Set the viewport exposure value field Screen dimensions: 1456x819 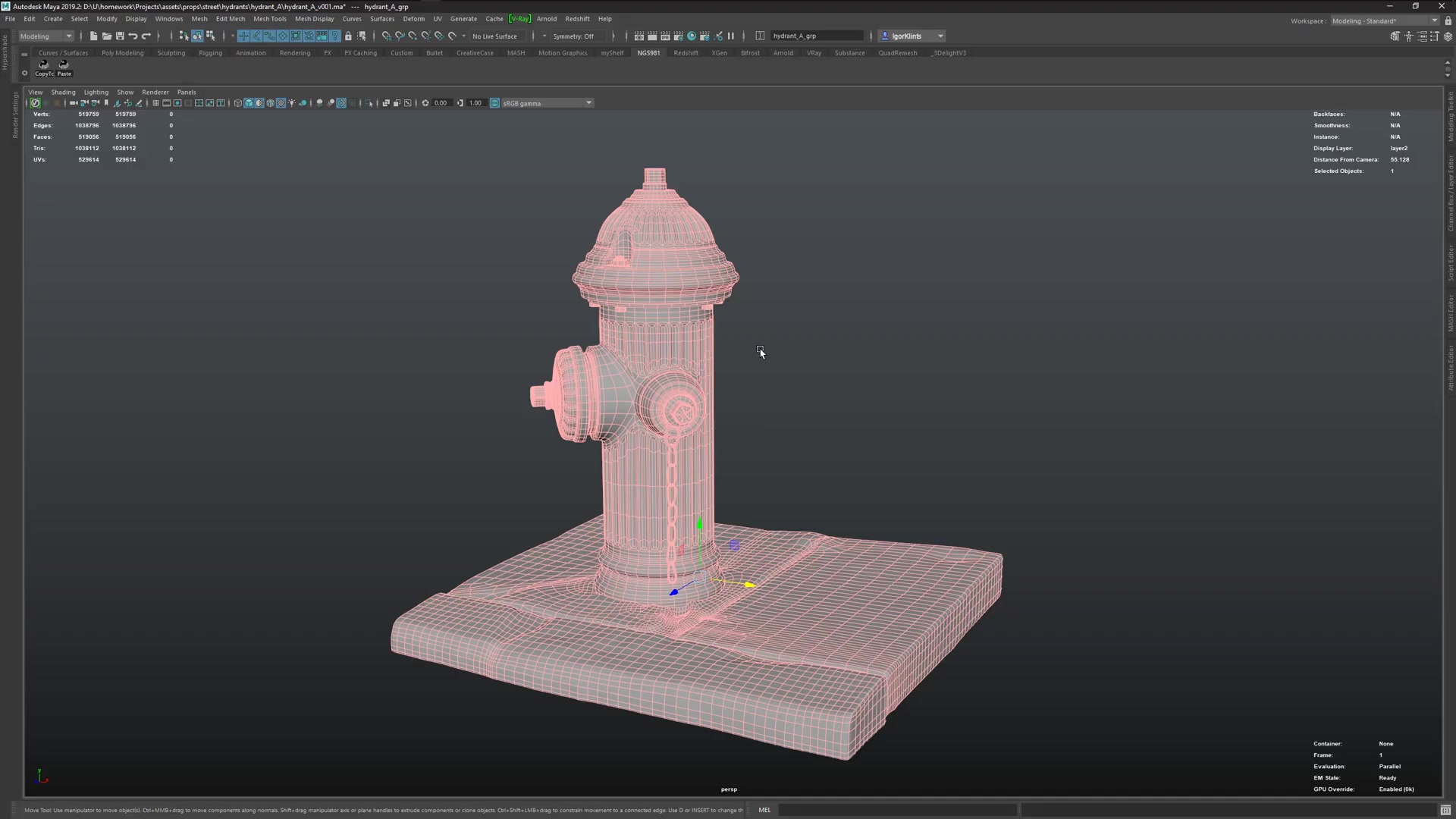coord(441,102)
